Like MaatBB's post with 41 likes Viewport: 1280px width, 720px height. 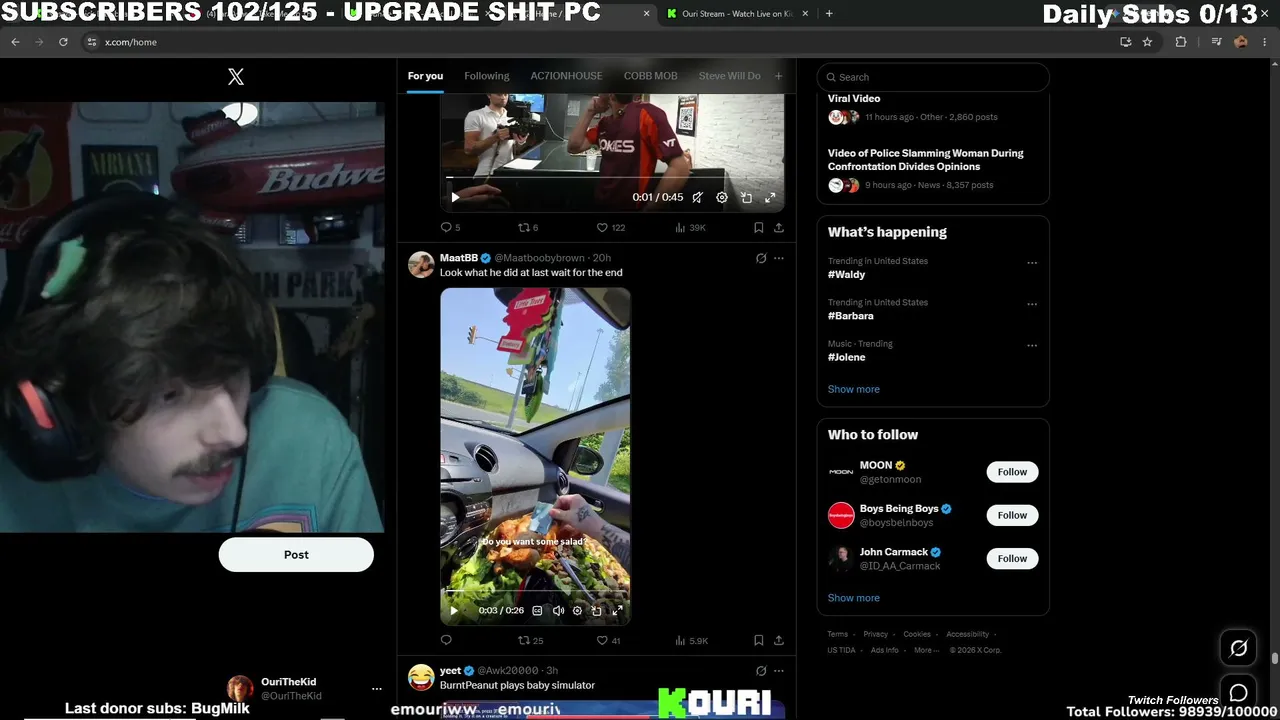[608, 641]
